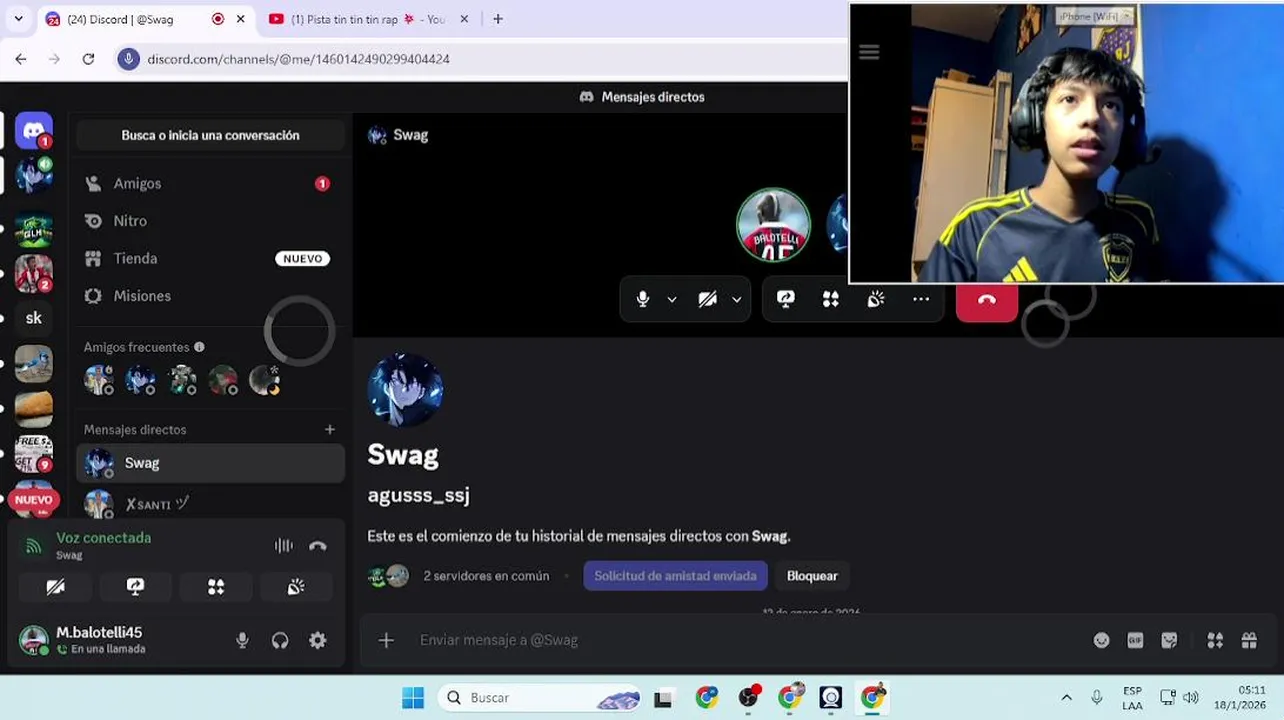The height and width of the screenshot is (720, 1284).
Task: Open emoji picker in message bar
Action: coord(1101,640)
